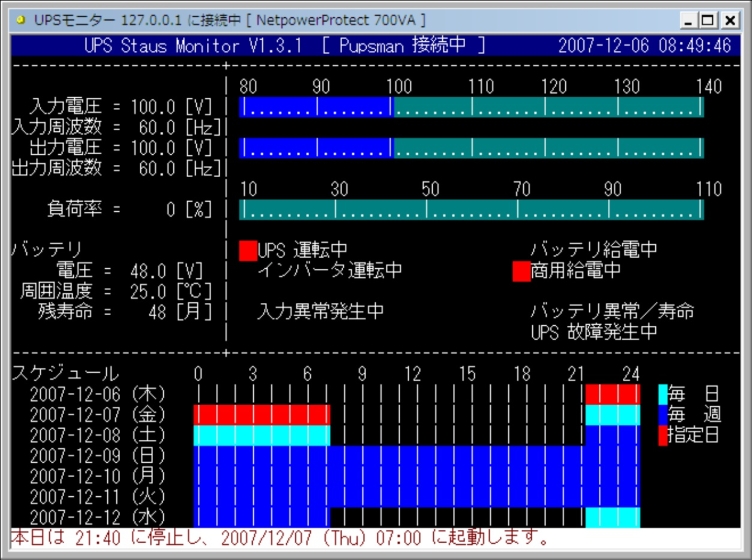Screen dimensions: 752x560
Task: Select the cyan 毎日 legend swatch
Action: click(x=662, y=394)
